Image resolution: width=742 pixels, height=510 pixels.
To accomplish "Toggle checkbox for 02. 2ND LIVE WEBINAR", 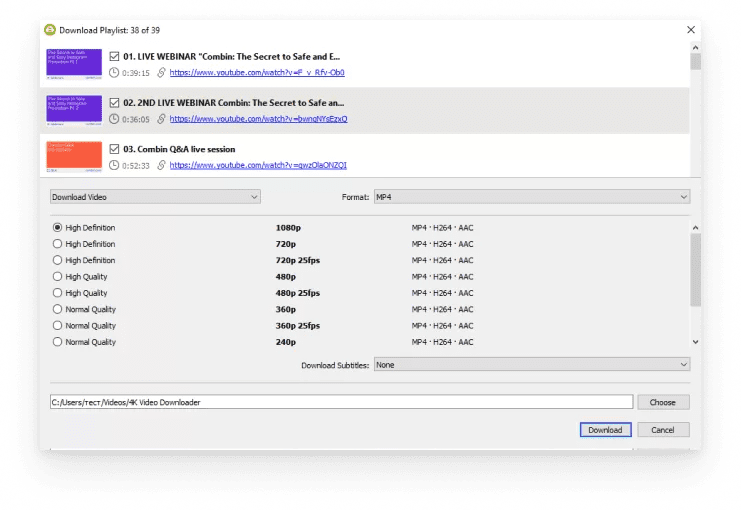I will 114,102.
